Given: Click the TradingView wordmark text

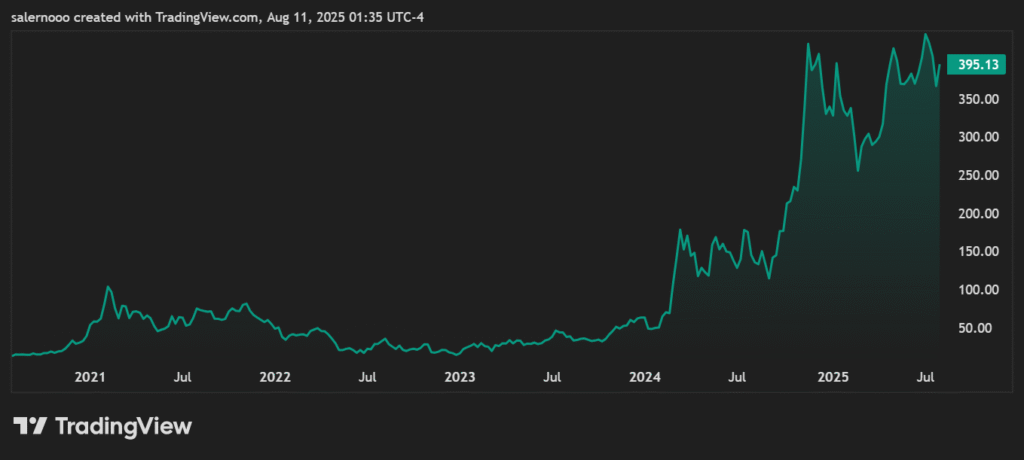Looking at the screenshot, I should (122, 426).
